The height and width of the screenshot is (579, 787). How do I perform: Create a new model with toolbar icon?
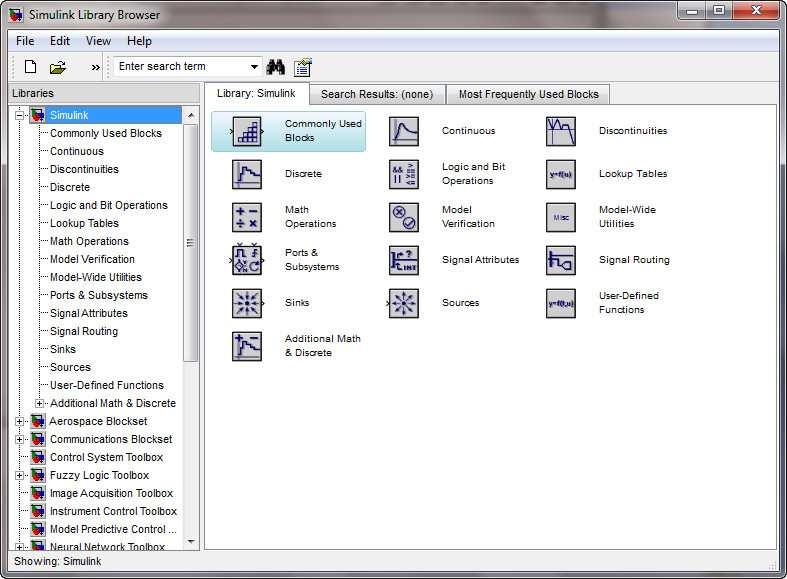31,67
